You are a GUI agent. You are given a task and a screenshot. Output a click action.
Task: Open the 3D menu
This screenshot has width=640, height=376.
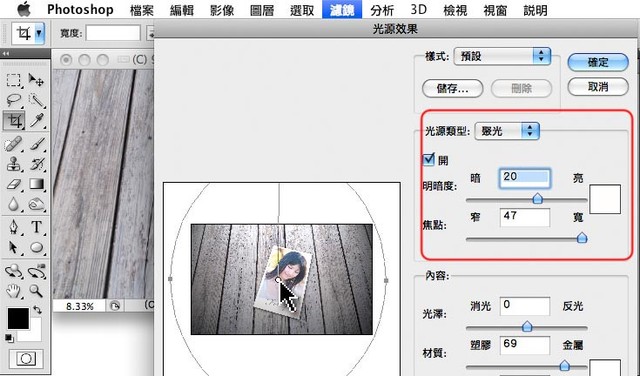click(x=418, y=9)
